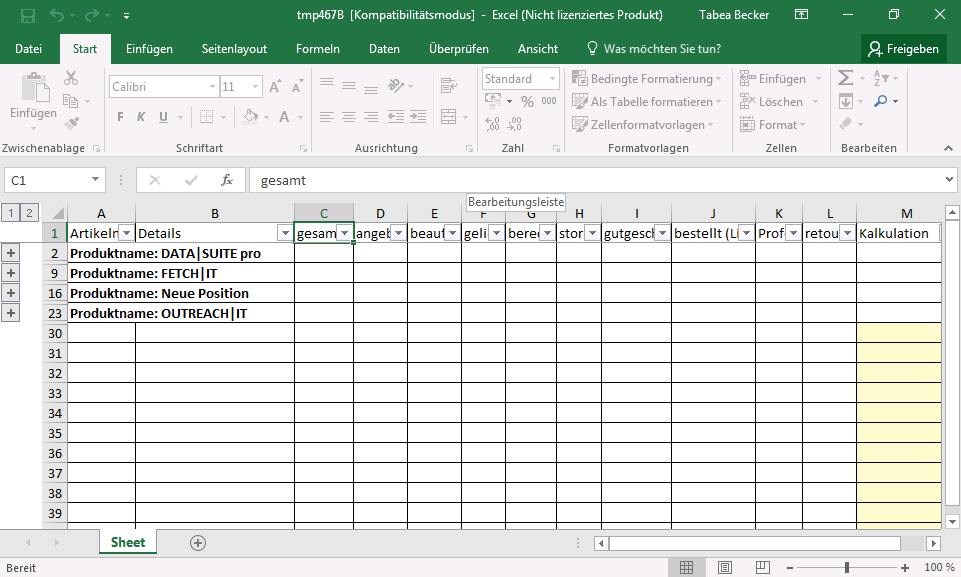Toggle italic formatting K button
The width and height of the screenshot is (961, 577).
click(x=141, y=117)
